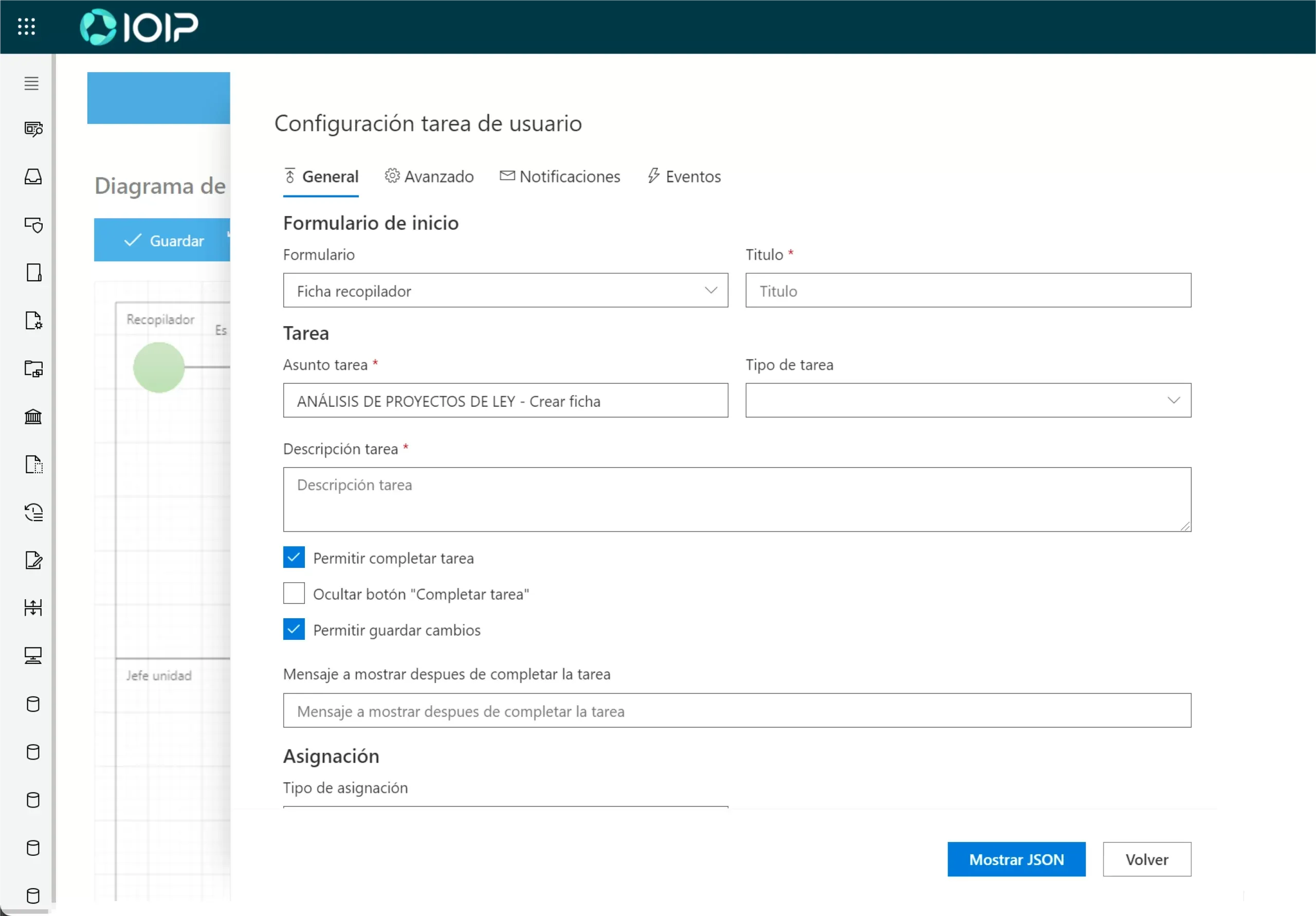Viewport: 1316px width, 916px height.
Task: Open the Tipo de tarea dropdown
Action: coord(967,400)
